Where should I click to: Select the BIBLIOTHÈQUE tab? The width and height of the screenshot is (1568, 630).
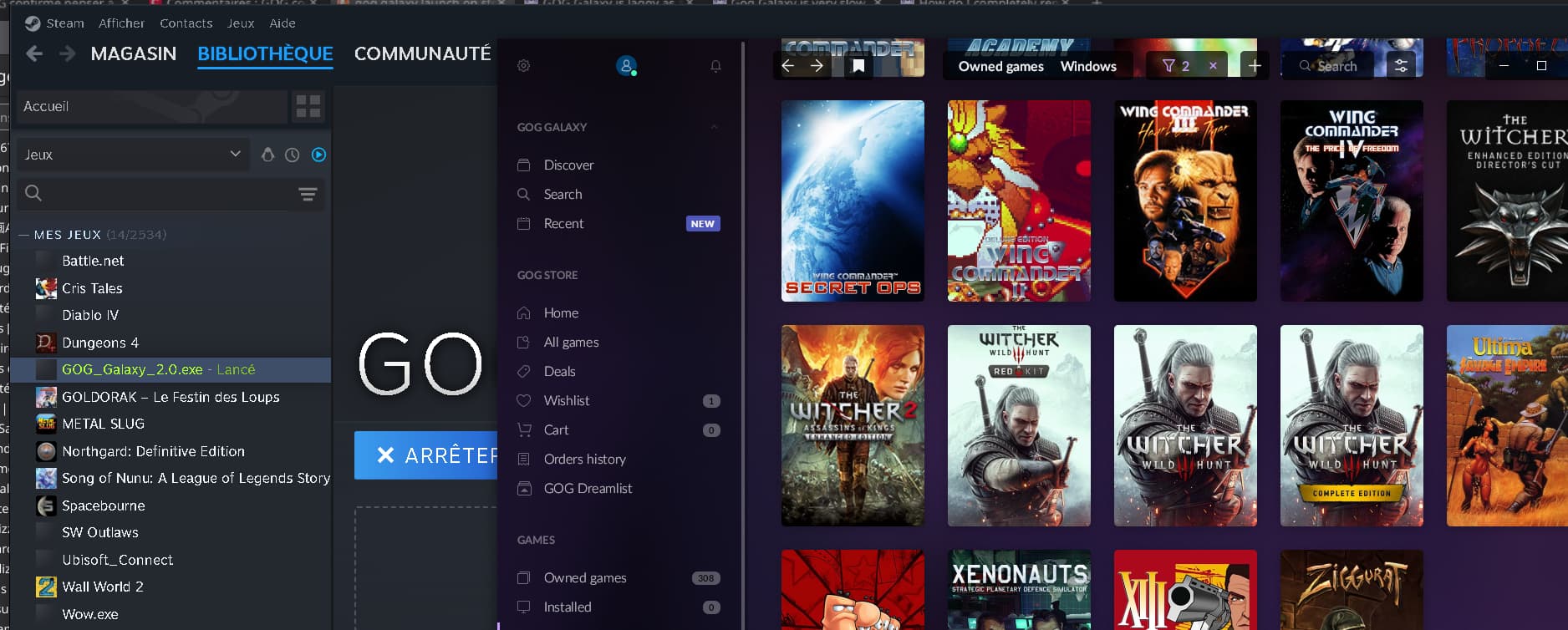coord(265,53)
